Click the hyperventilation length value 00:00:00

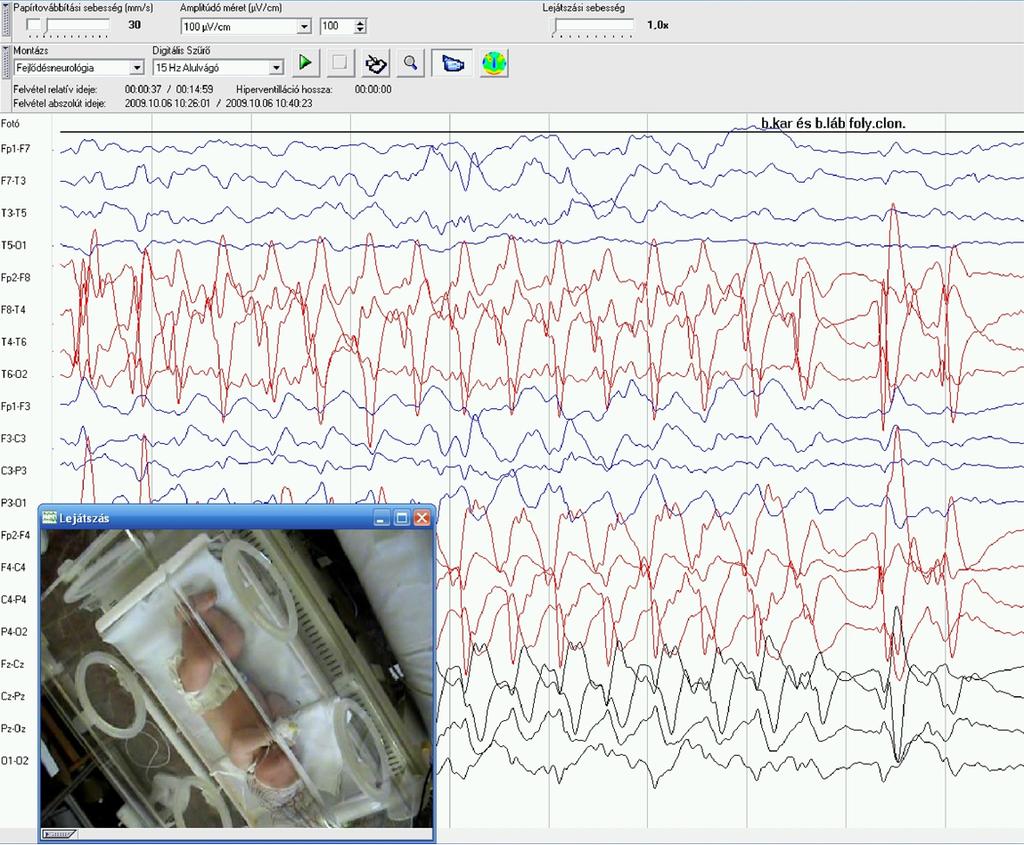373,89
